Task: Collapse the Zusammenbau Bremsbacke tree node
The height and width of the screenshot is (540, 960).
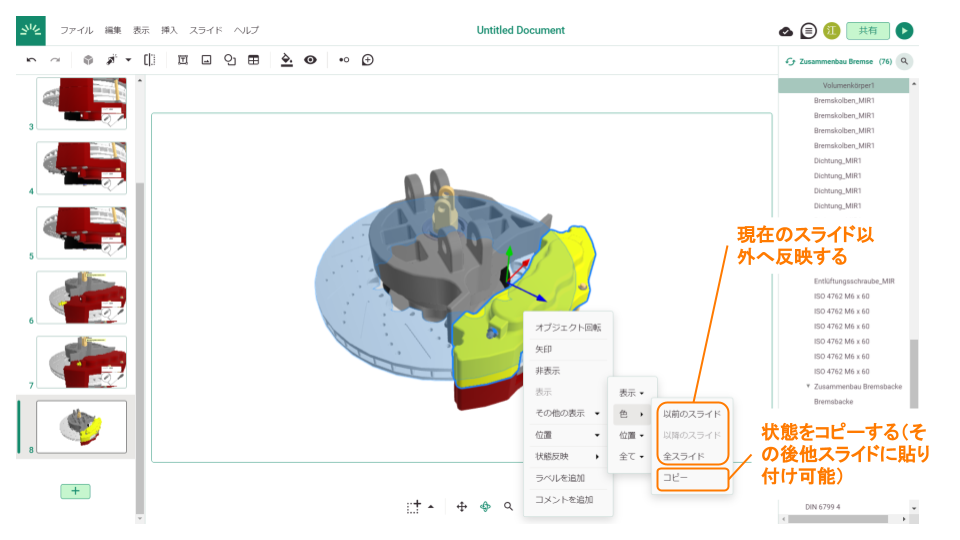Action: pos(808,386)
